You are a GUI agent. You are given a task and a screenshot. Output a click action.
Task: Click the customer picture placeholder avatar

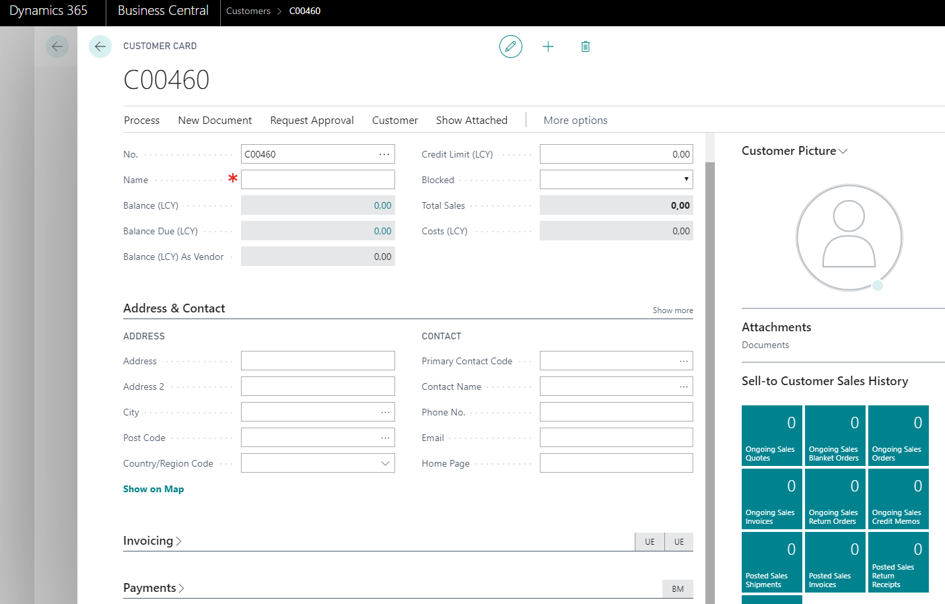[849, 238]
